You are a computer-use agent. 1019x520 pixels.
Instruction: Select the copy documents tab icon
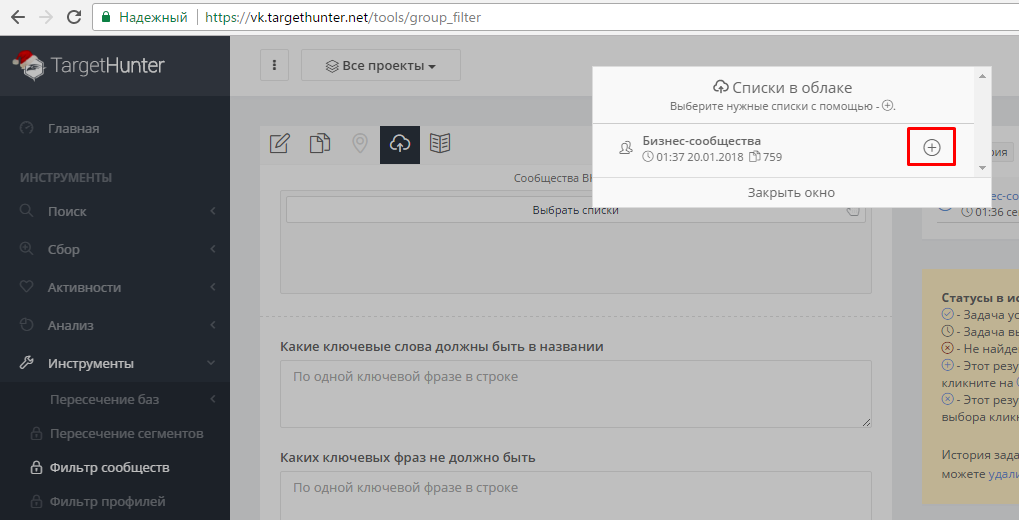point(320,144)
